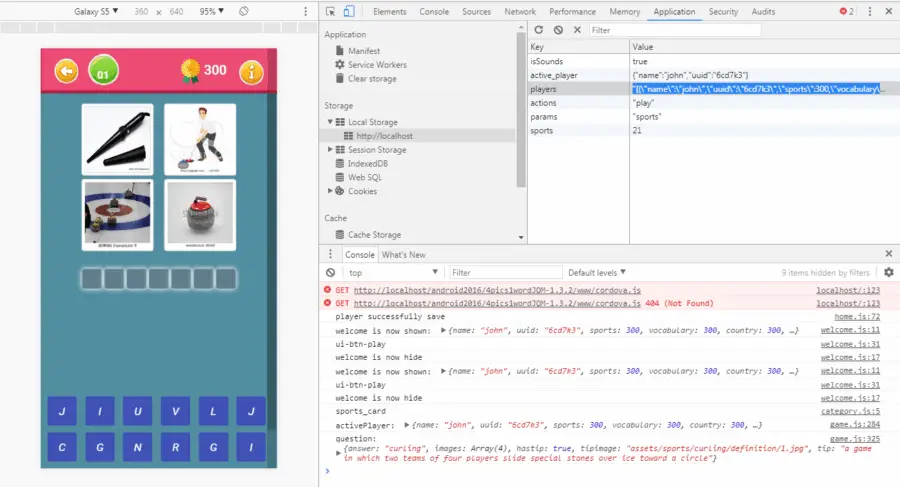This screenshot has width=900, height=487.
Task: Click the inspect element picker icon
Action: pos(330,12)
